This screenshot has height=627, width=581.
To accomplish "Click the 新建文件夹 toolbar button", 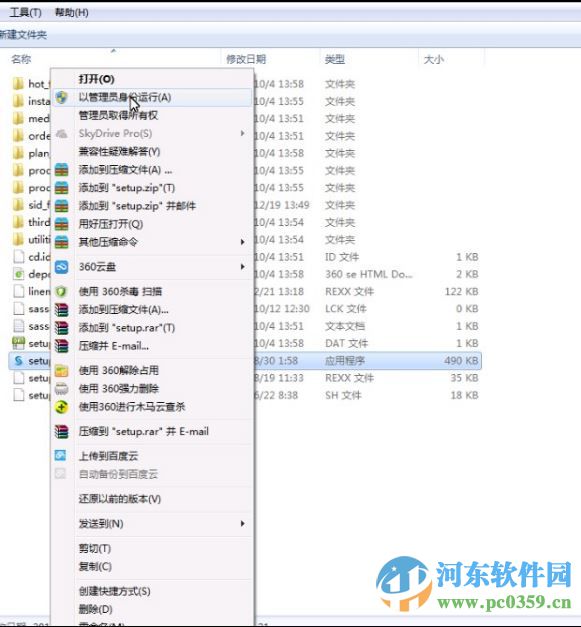I will [x=23, y=35].
